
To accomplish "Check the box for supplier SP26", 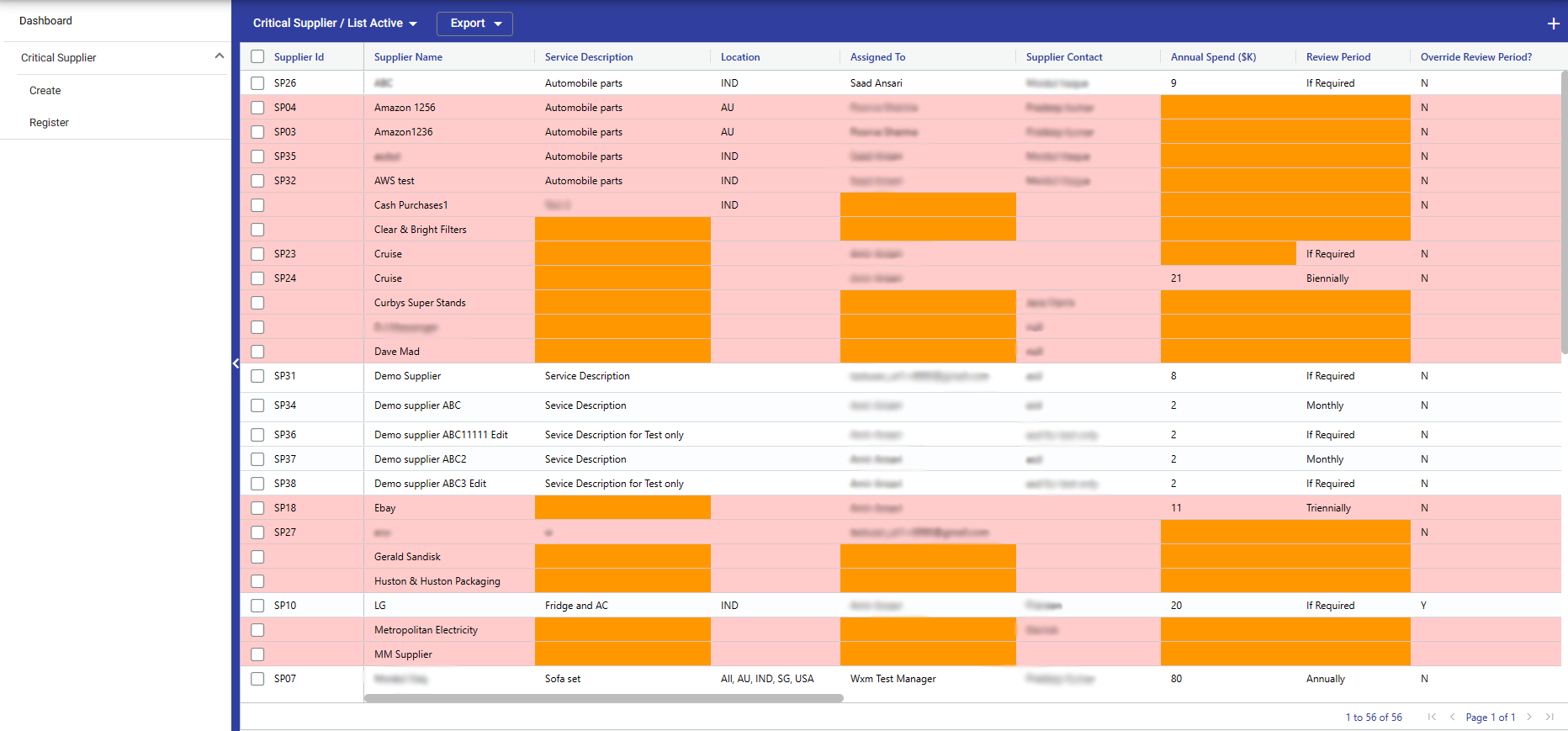I will [257, 83].
